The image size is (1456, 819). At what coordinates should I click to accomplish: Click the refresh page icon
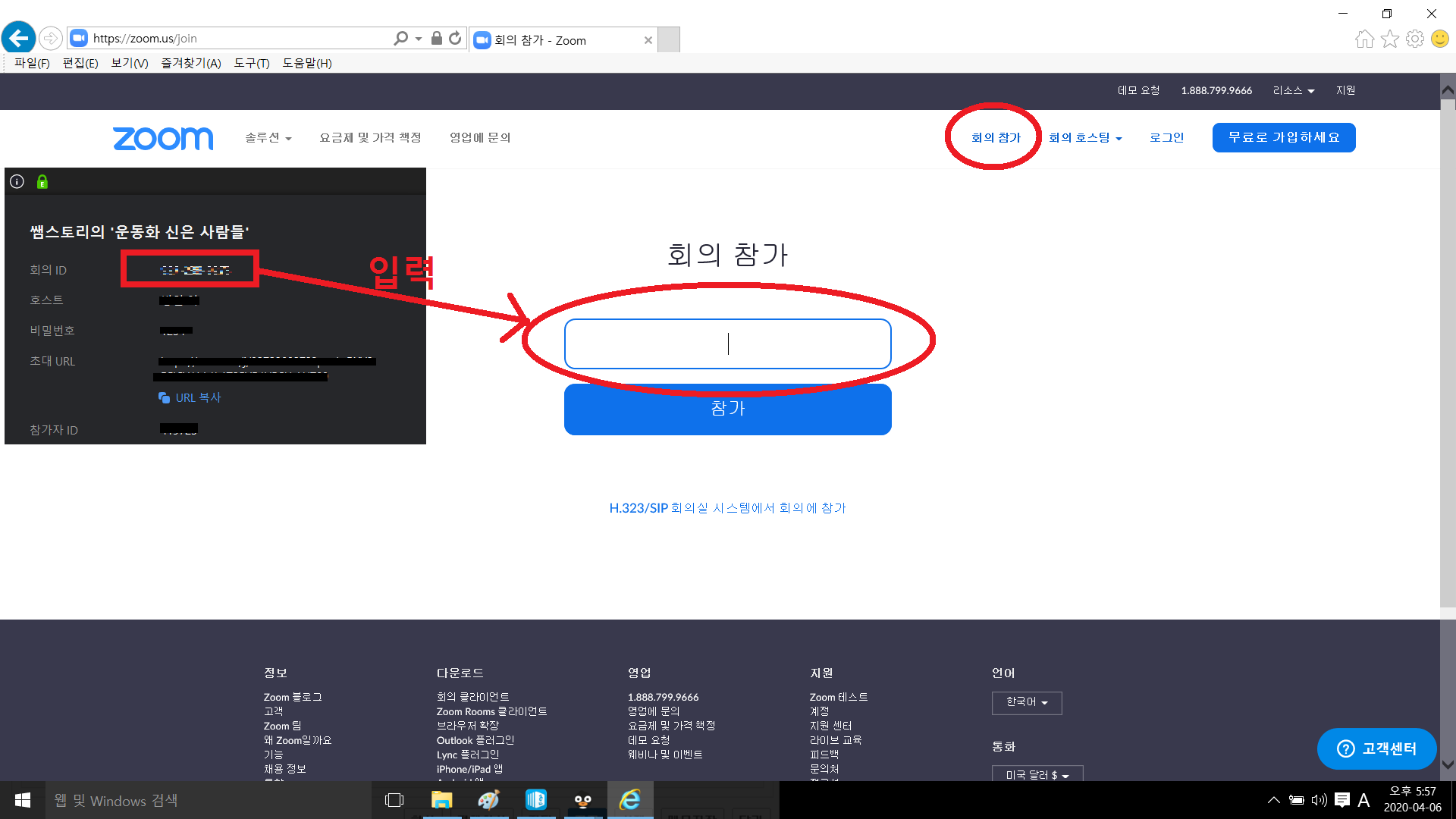(x=455, y=38)
